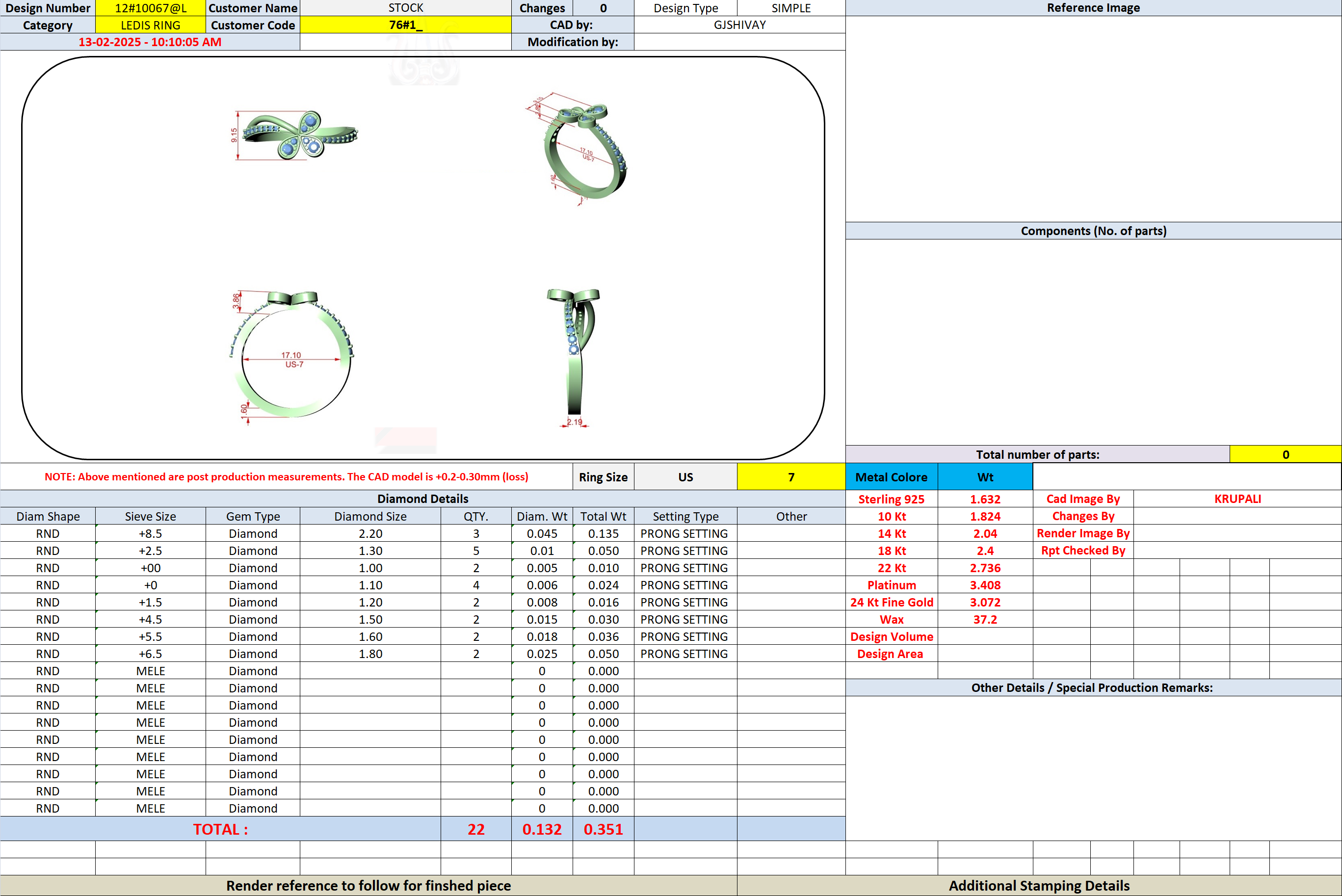Select the Setting Type column header
This screenshot has height=896, width=1342.
pos(685,516)
